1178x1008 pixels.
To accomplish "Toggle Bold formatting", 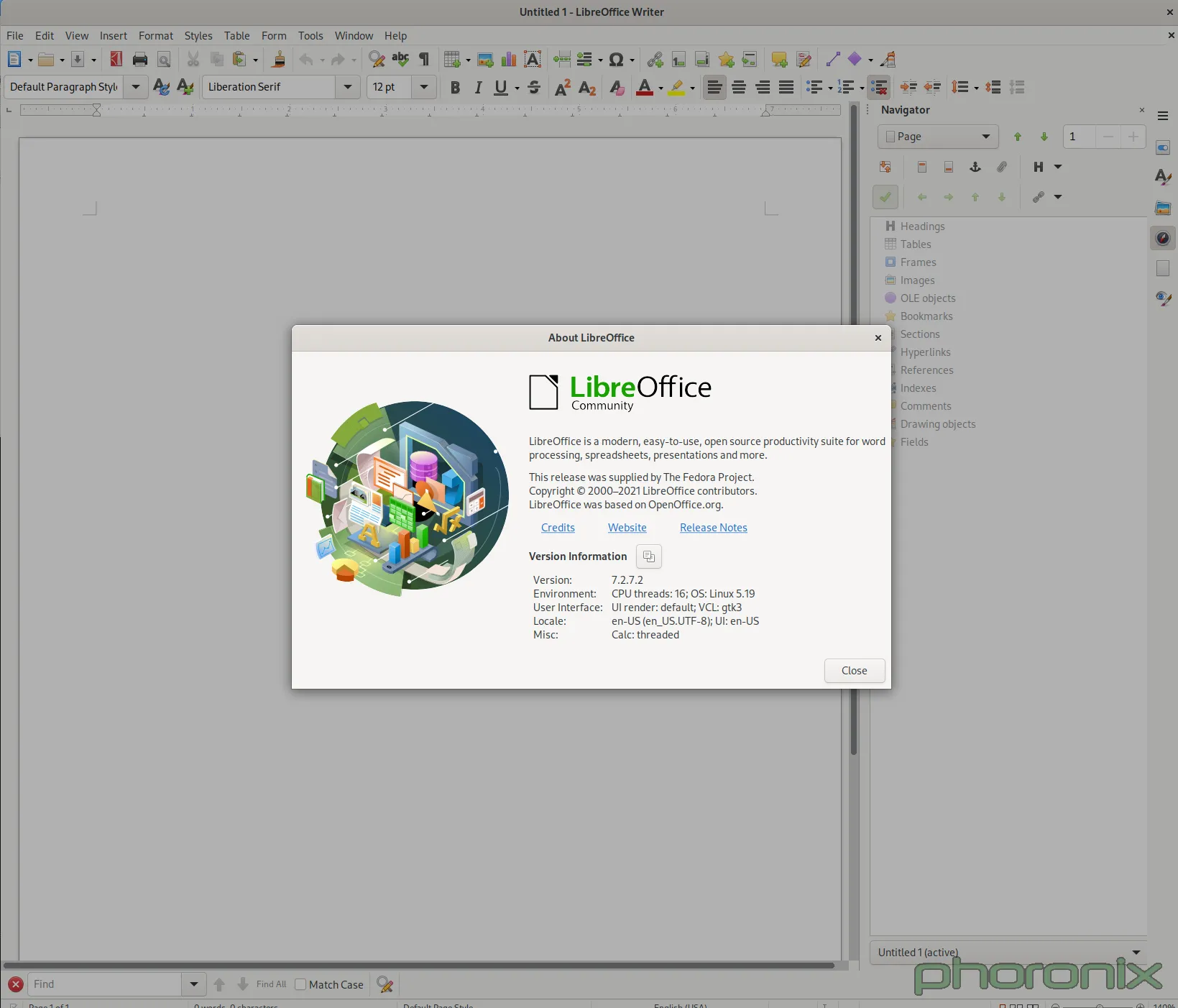I will tap(455, 88).
